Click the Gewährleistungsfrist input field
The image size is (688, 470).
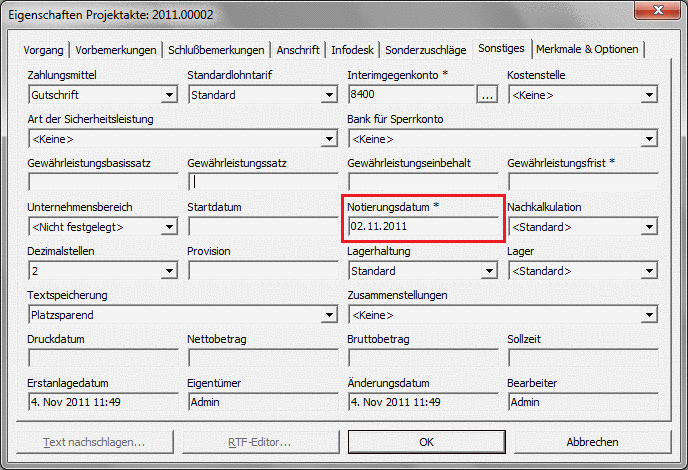583,182
